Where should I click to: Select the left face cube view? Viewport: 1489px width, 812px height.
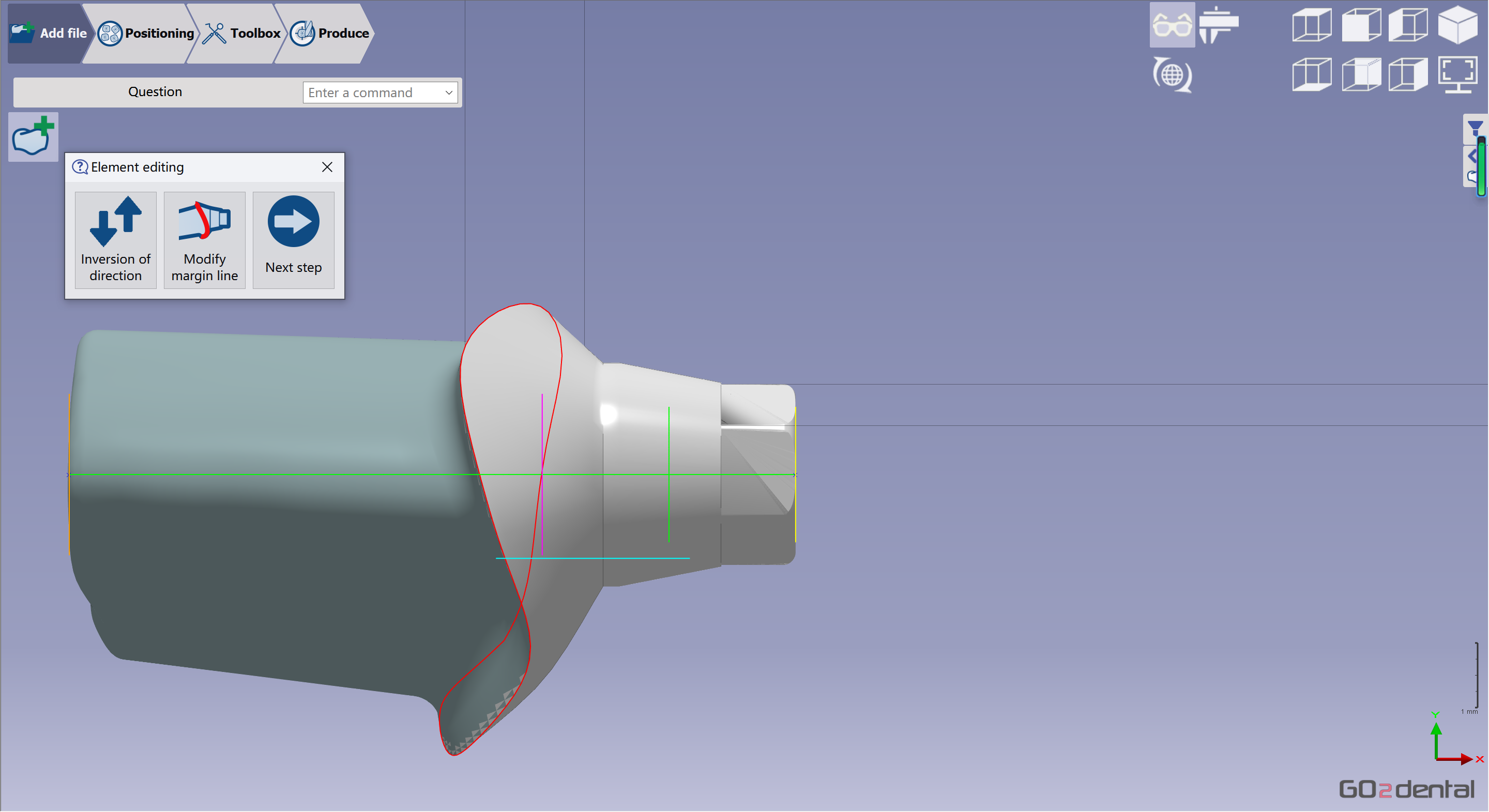click(1408, 25)
